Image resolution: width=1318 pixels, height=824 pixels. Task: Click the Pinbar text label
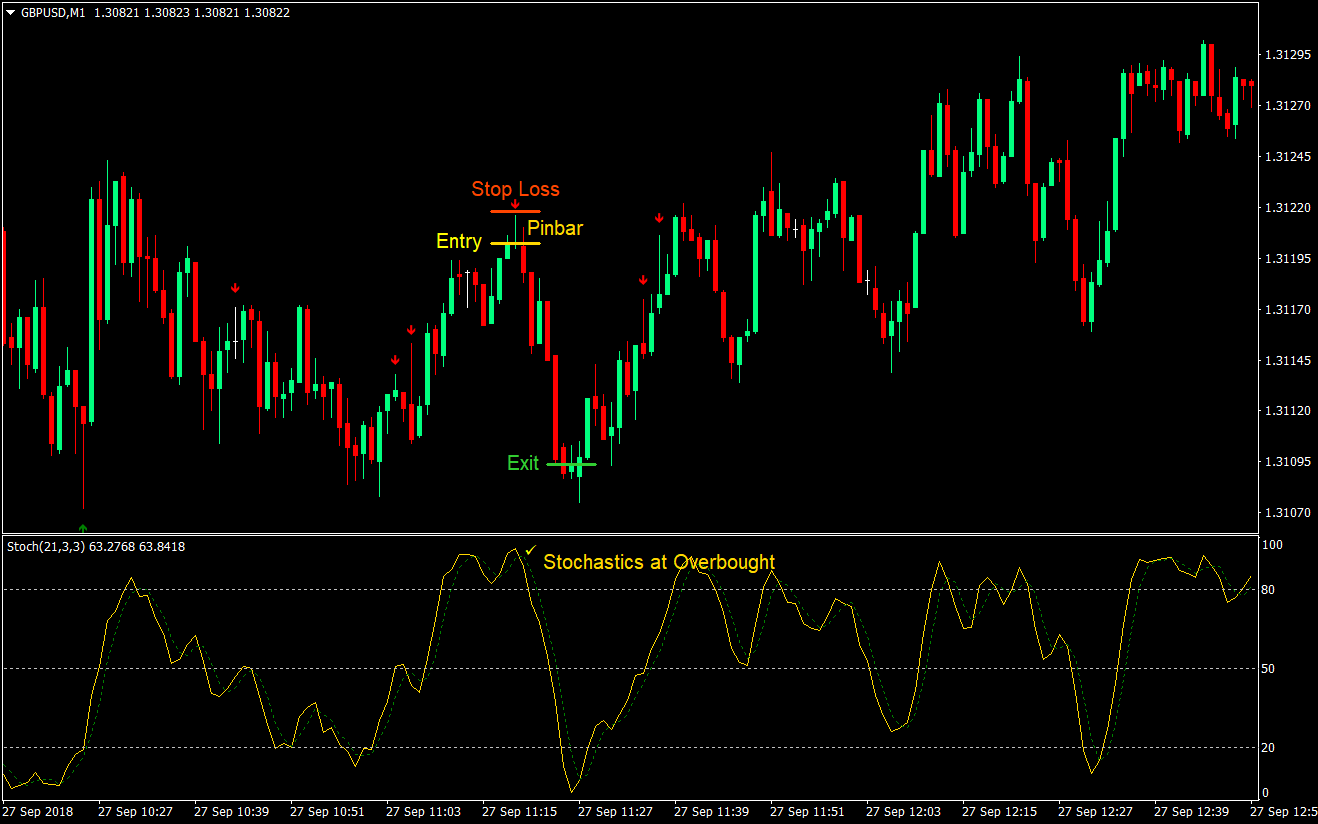[555, 228]
